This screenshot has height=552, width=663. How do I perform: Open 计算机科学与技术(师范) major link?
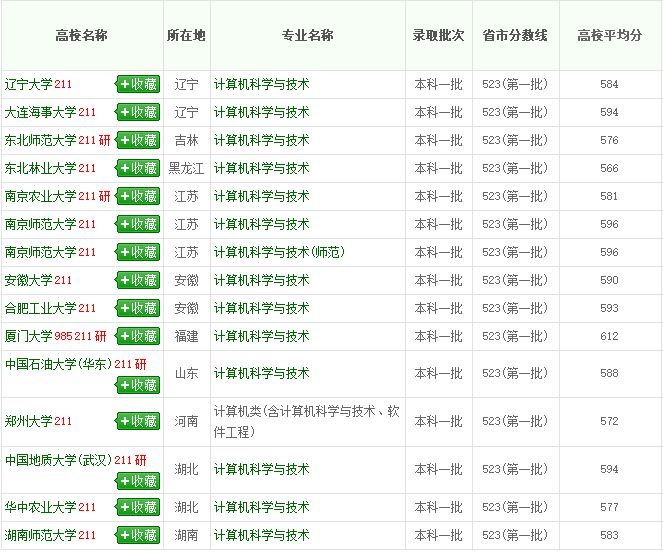point(279,252)
